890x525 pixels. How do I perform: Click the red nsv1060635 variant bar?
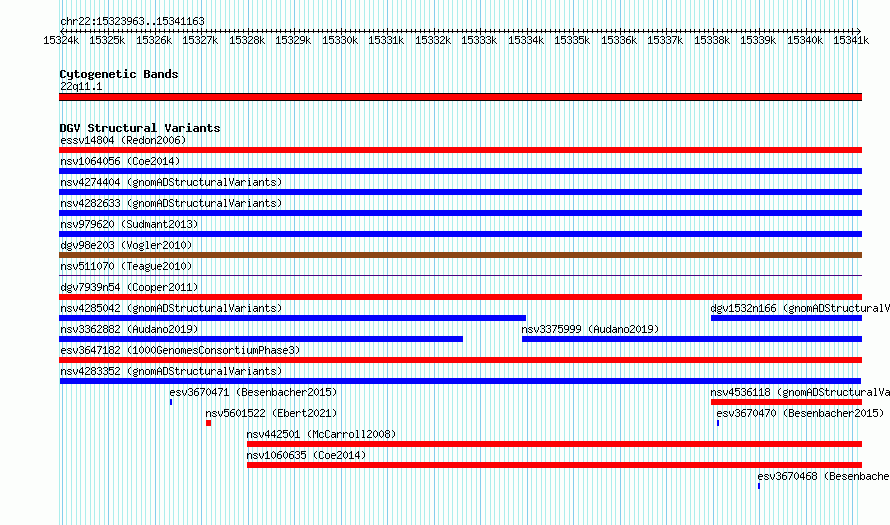pyautogui.click(x=555, y=465)
